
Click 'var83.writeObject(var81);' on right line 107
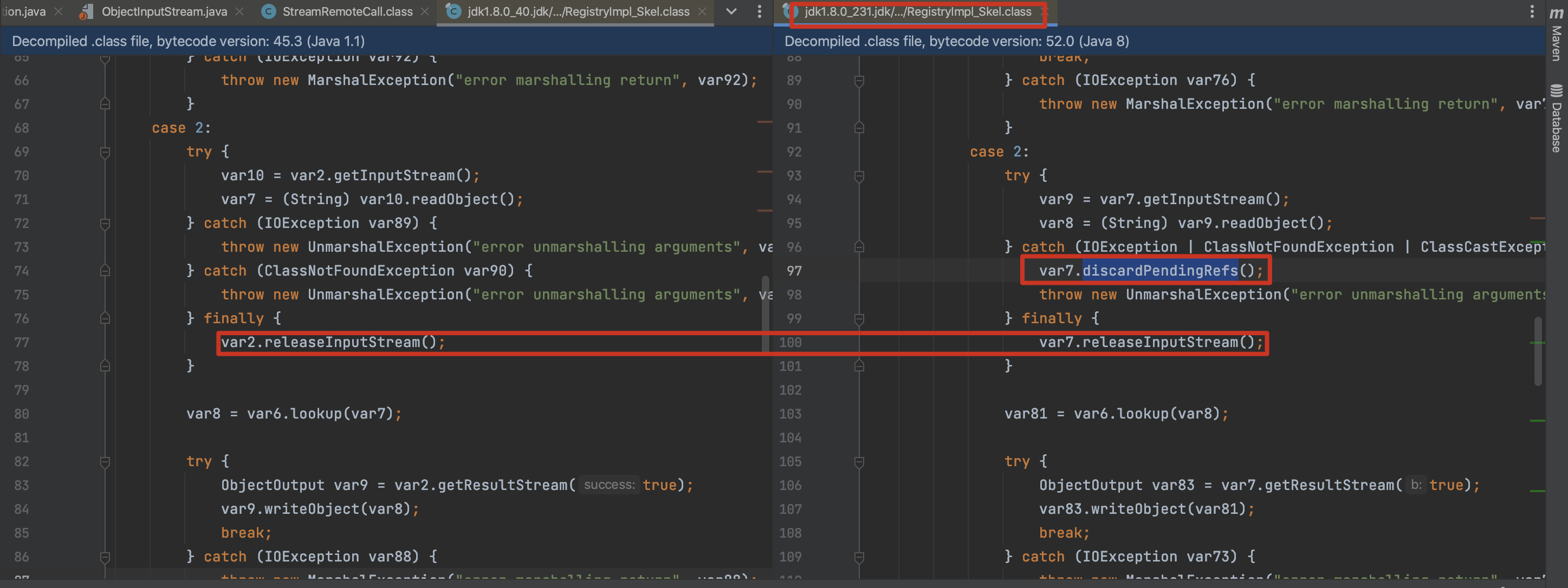click(x=1147, y=509)
